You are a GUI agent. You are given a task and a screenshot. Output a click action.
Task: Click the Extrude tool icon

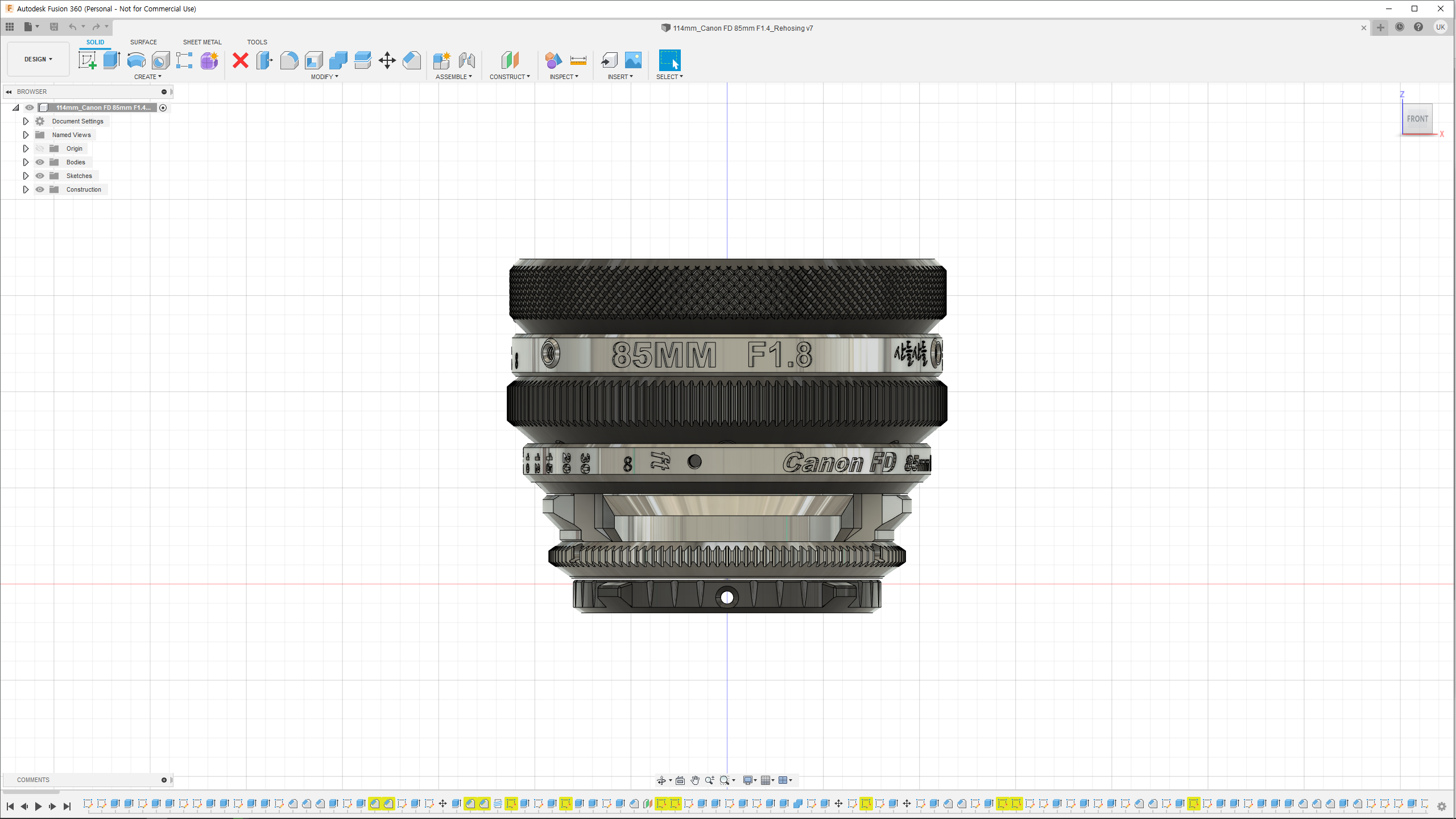point(111,60)
